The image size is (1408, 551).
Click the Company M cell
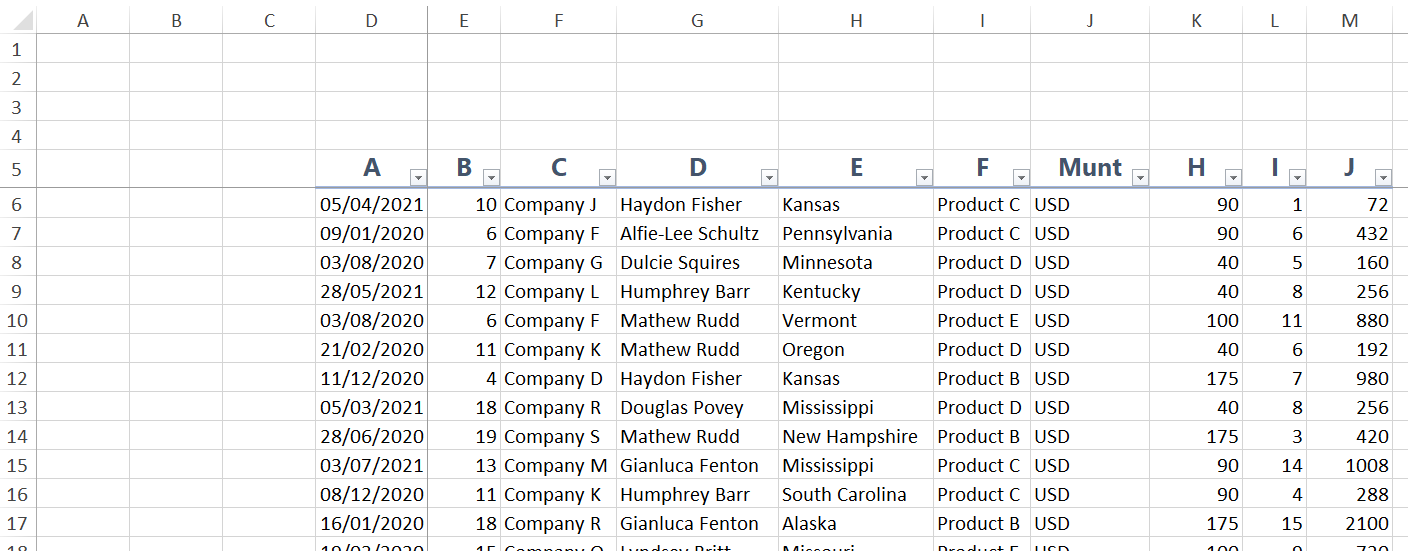559,466
